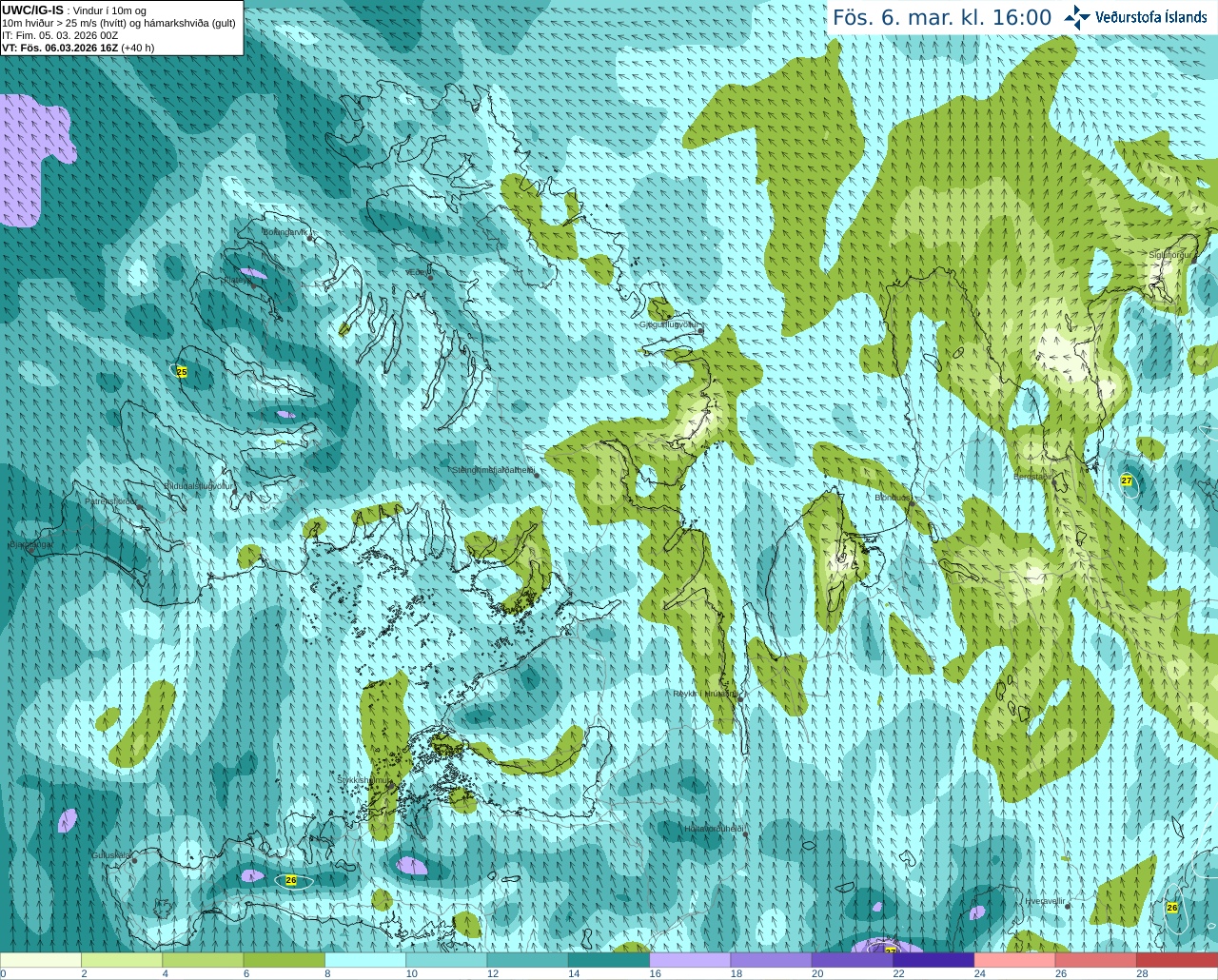Click the gust marker 26 near Gufuskálar
Screen dimensions: 1218x980
[291, 880]
